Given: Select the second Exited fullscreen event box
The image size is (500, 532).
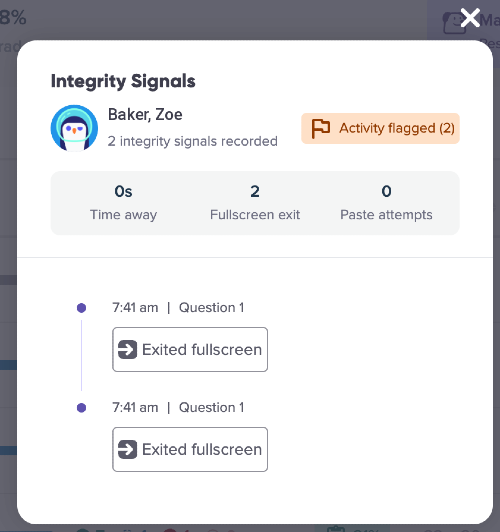Looking at the screenshot, I should coord(190,449).
